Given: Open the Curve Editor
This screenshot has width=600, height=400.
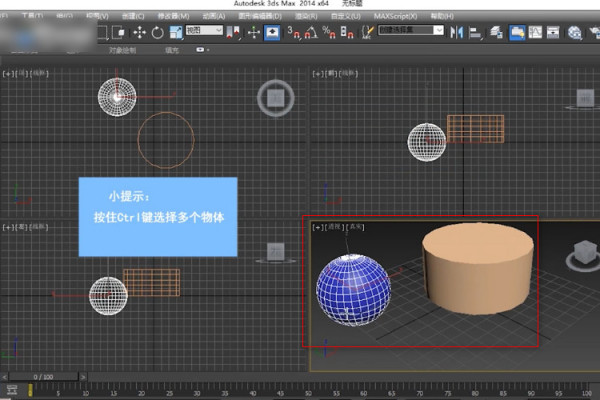Looking at the screenshot, I should coord(535,33).
